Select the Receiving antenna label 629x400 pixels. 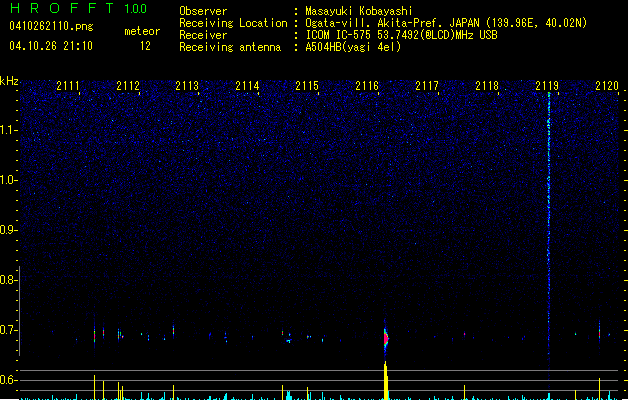[x=230, y=47]
